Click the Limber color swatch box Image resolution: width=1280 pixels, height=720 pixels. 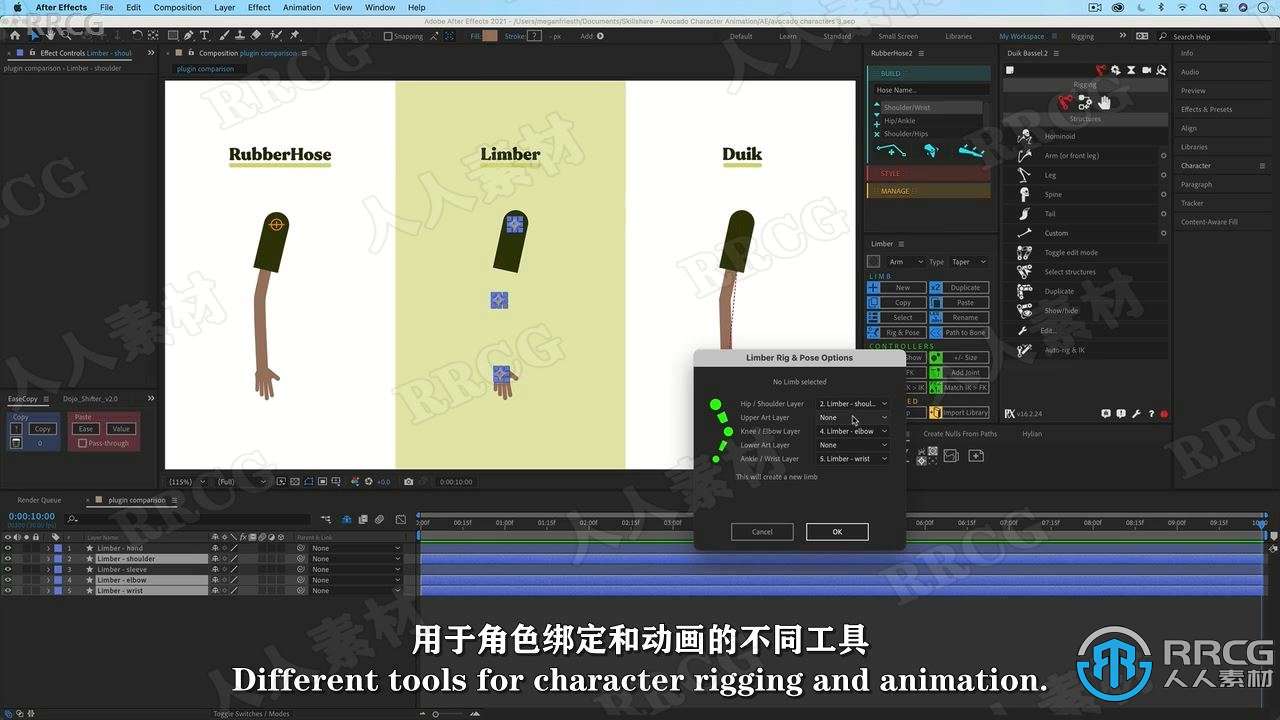874,262
